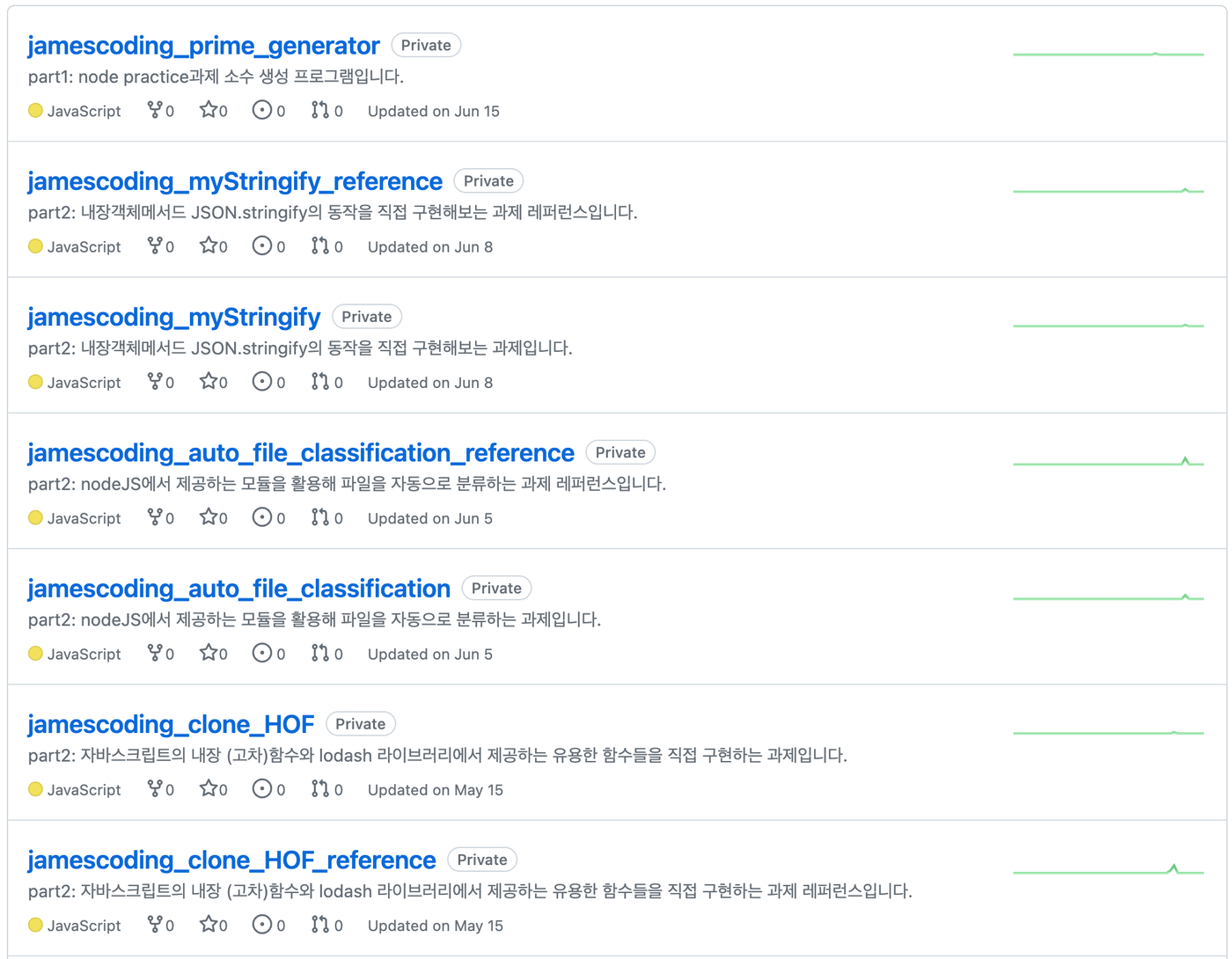Open the jamescoding_prime_generator repository link
1232x959 pixels.
click(203, 45)
